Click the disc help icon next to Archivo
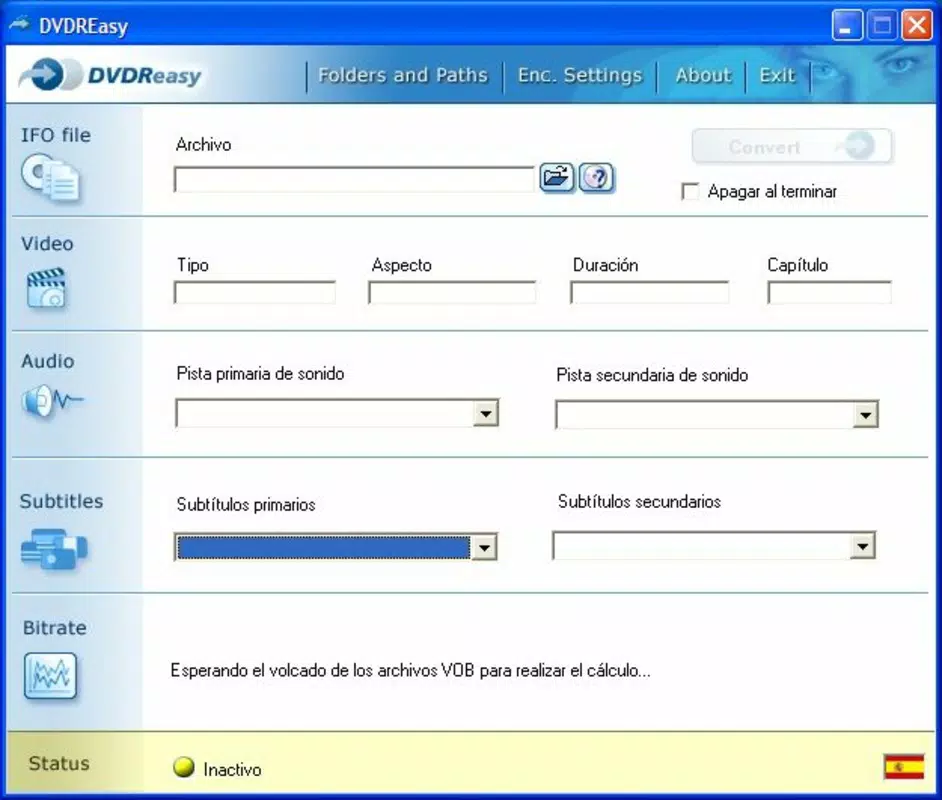Image resolution: width=942 pixels, height=800 pixels. [597, 178]
